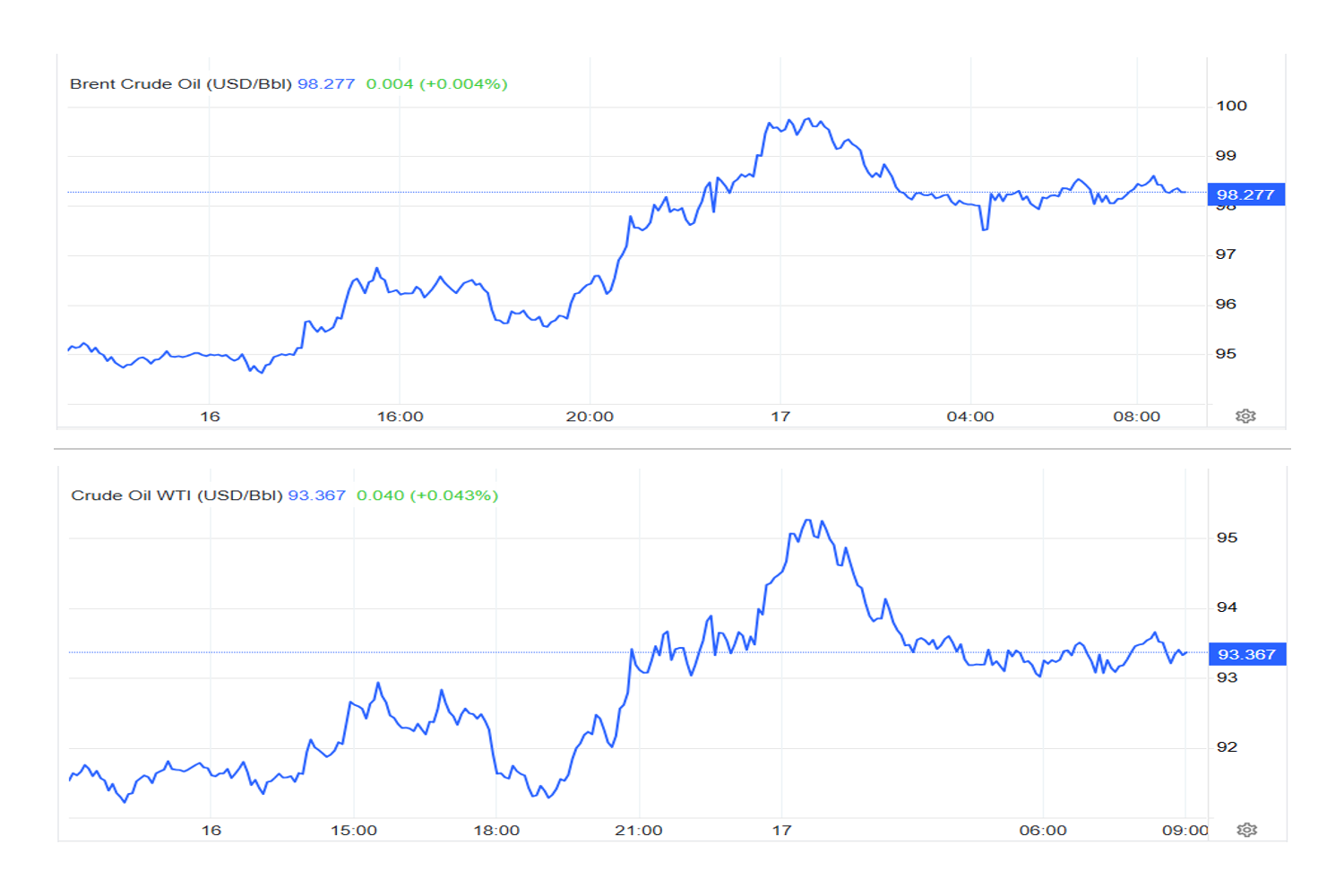Click the 04:00 time label on Brent chart

(x=970, y=417)
